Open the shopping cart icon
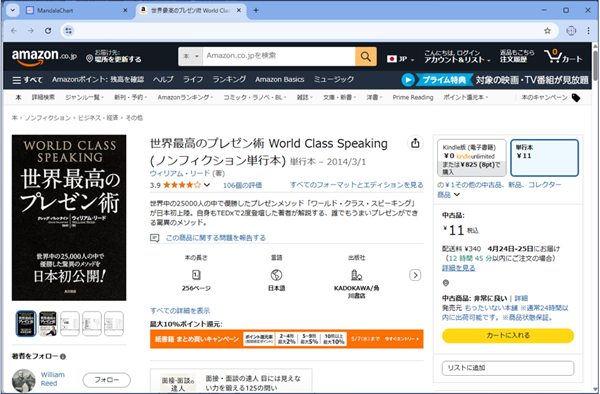Screen dimensions: 600x394 [563, 57]
